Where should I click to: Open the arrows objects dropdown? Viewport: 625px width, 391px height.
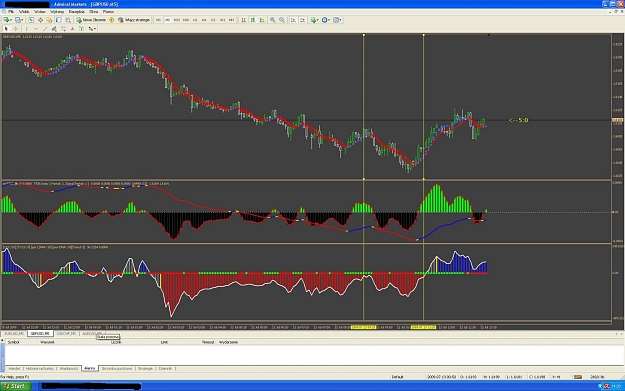[92, 29]
